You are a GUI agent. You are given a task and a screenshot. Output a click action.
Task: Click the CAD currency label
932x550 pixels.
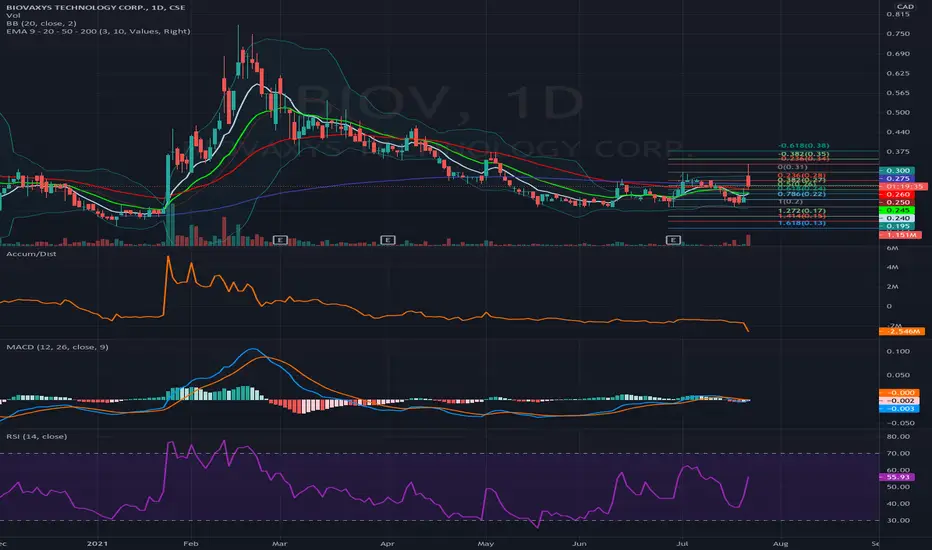click(905, 7)
